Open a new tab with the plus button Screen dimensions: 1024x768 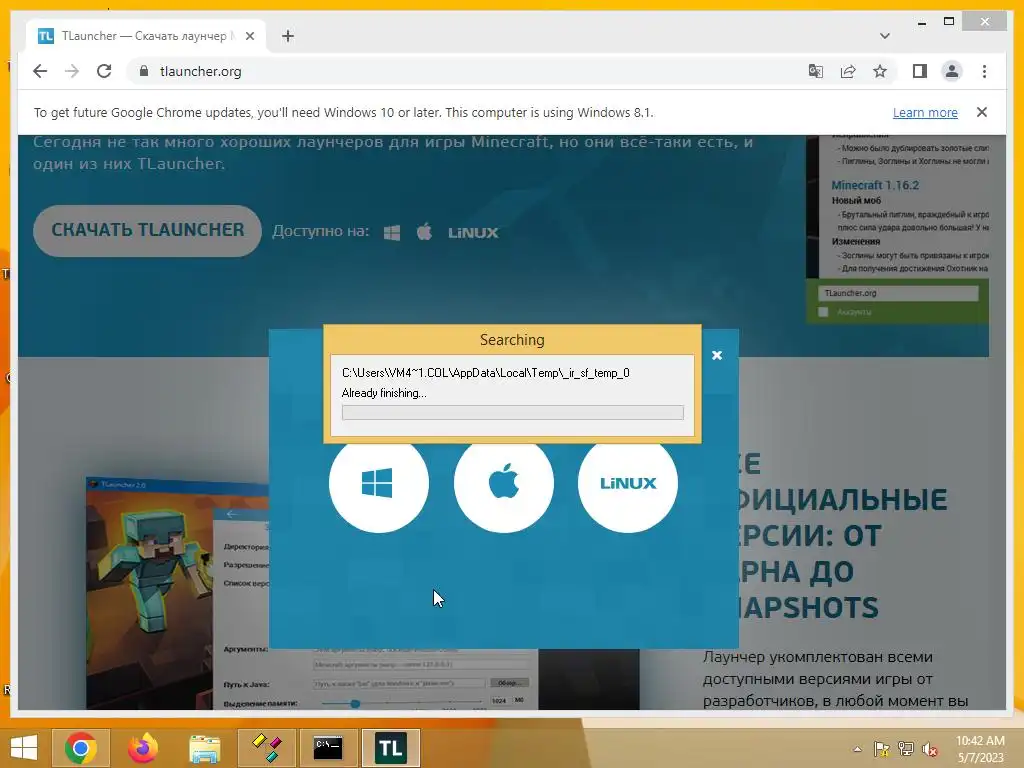(288, 36)
